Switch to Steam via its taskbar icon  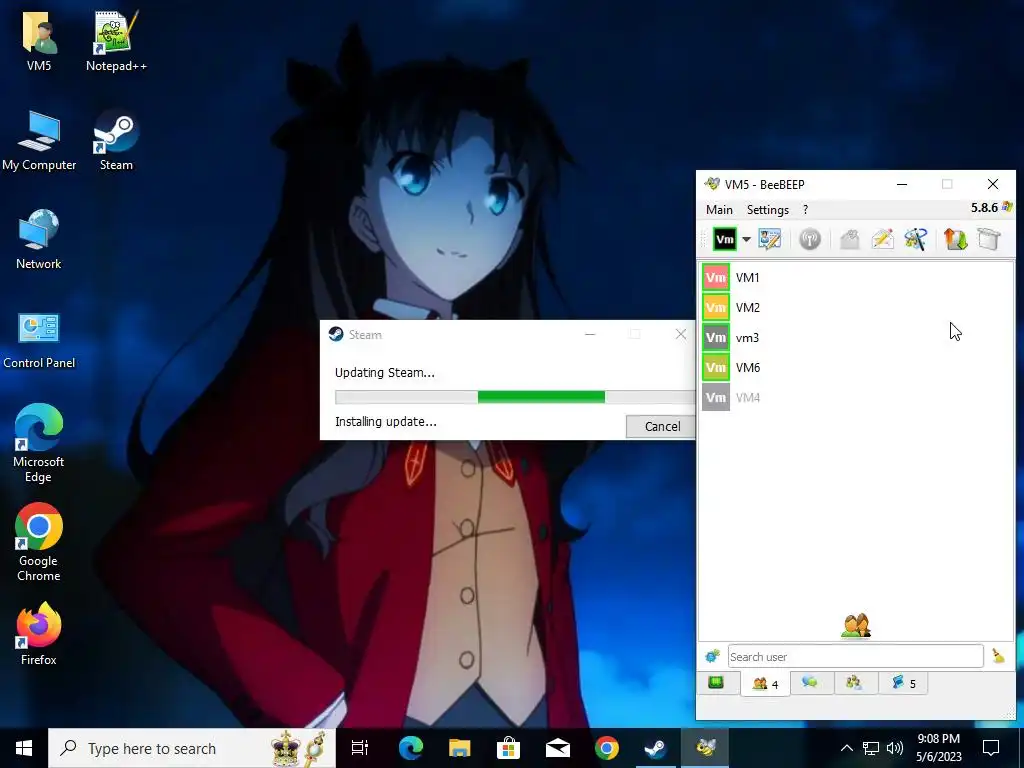click(x=656, y=748)
